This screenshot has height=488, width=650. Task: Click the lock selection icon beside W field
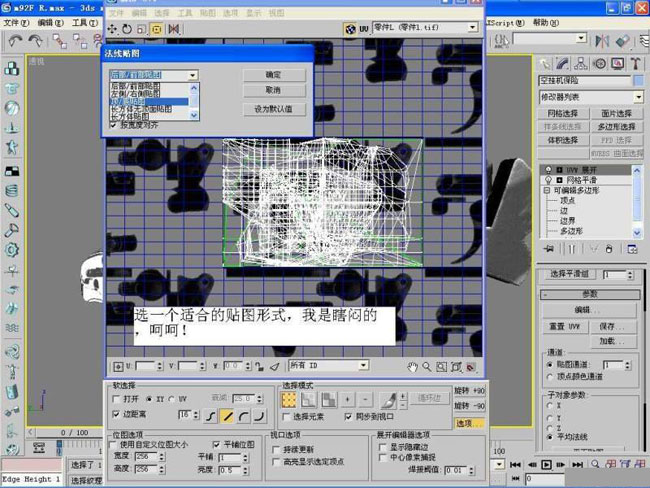pyautogui.click(x=260, y=367)
